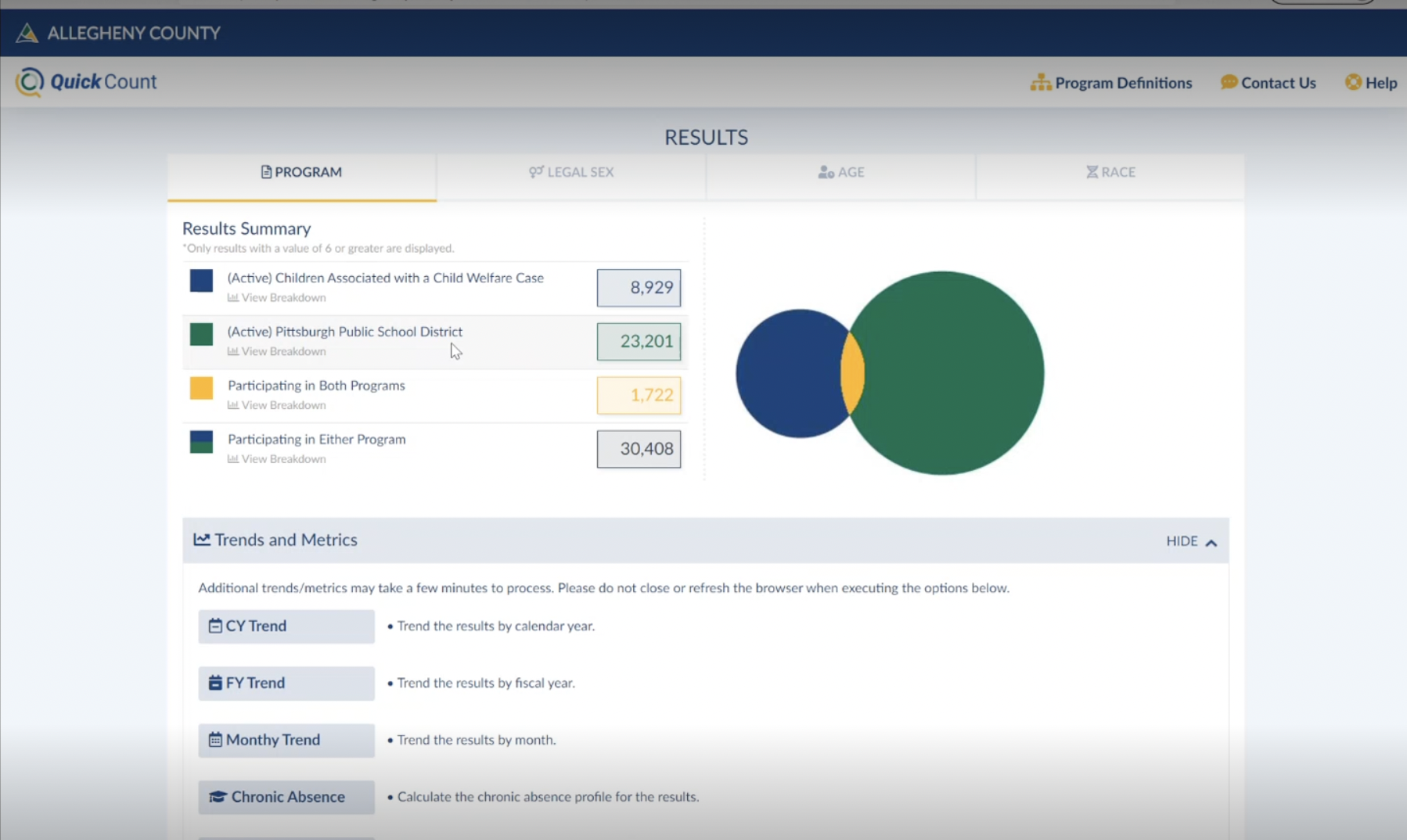
Task: Run the CY Trend button
Action: [286, 626]
